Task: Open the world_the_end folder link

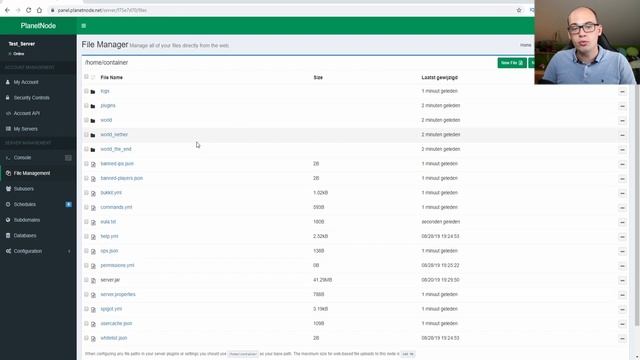Action: coord(116,149)
